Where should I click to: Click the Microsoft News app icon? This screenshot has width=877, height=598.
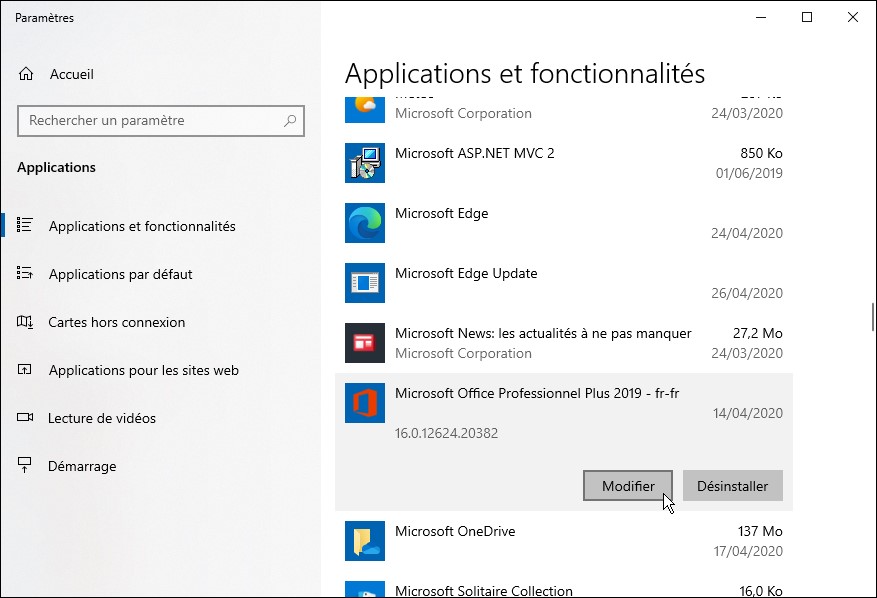tap(364, 343)
